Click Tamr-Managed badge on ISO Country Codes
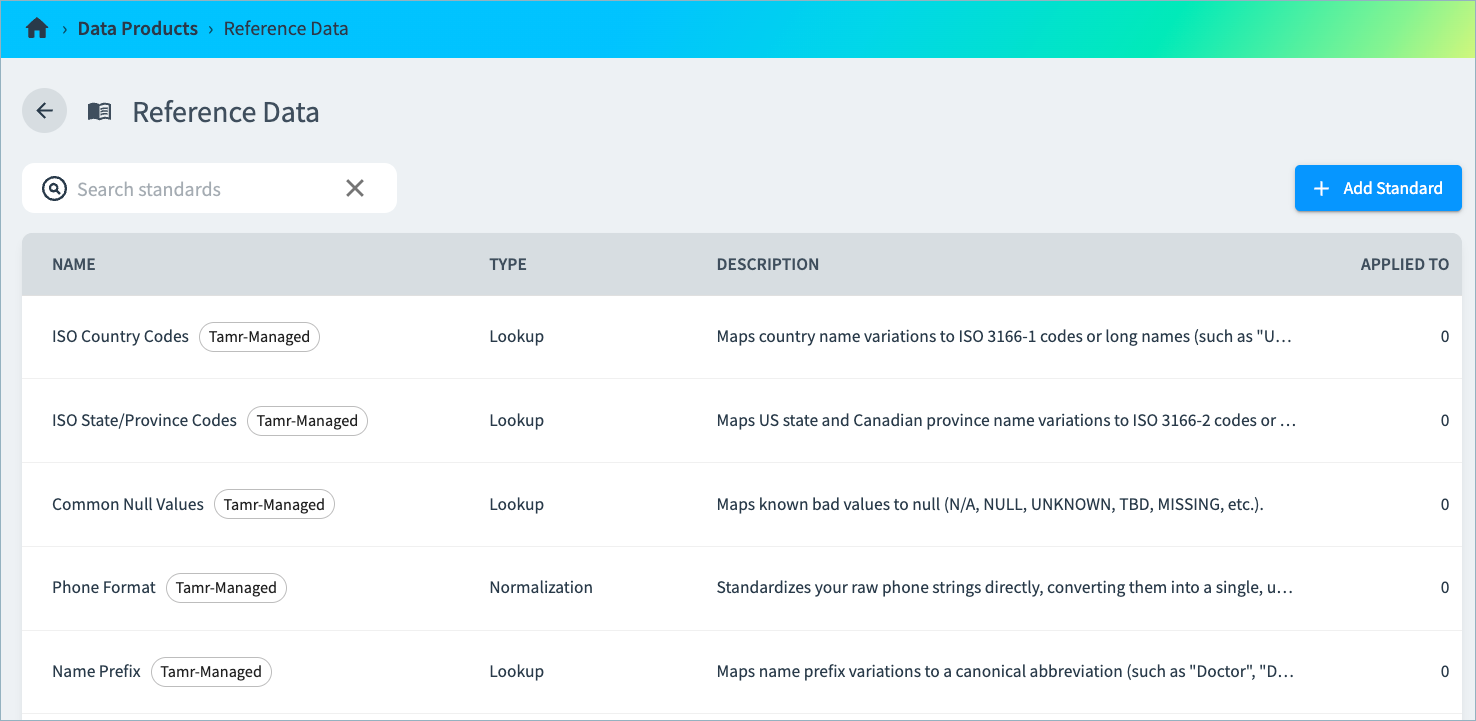Image resolution: width=1476 pixels, height=721 pixels. tap(259, 337)
